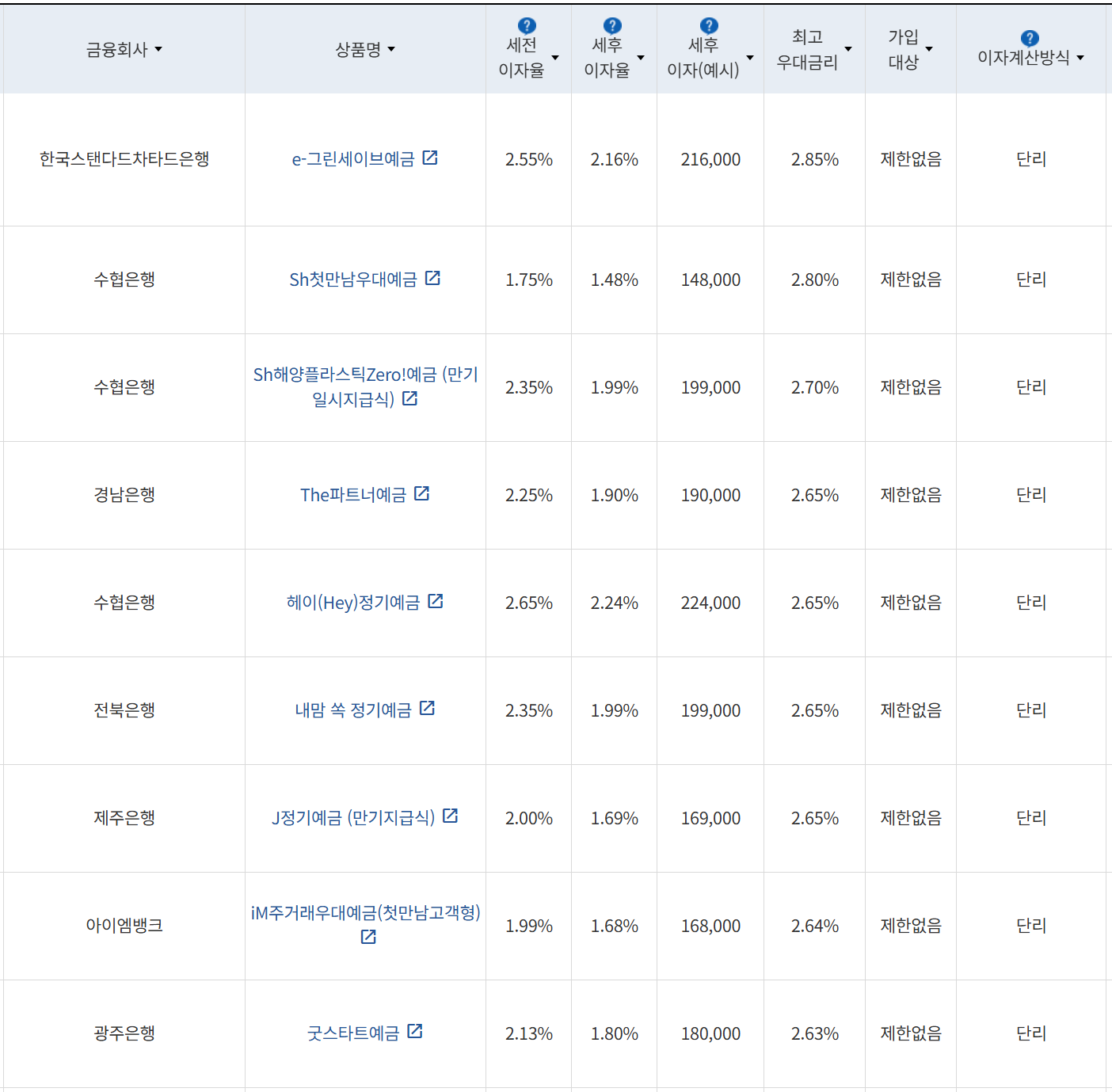Open the 가입 대상 sort dropdown
This screenshot has width=1112, height=1092.
(x=931, y=49)
